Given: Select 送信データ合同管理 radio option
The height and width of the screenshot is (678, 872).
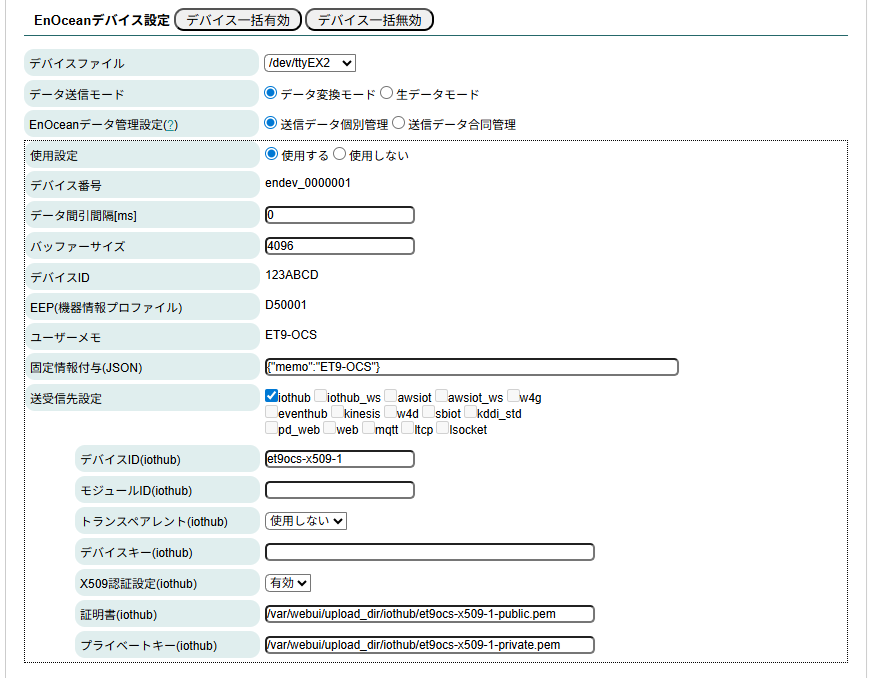Looking at the screenshot, I should pyautogui.click(x=398, y=123).
